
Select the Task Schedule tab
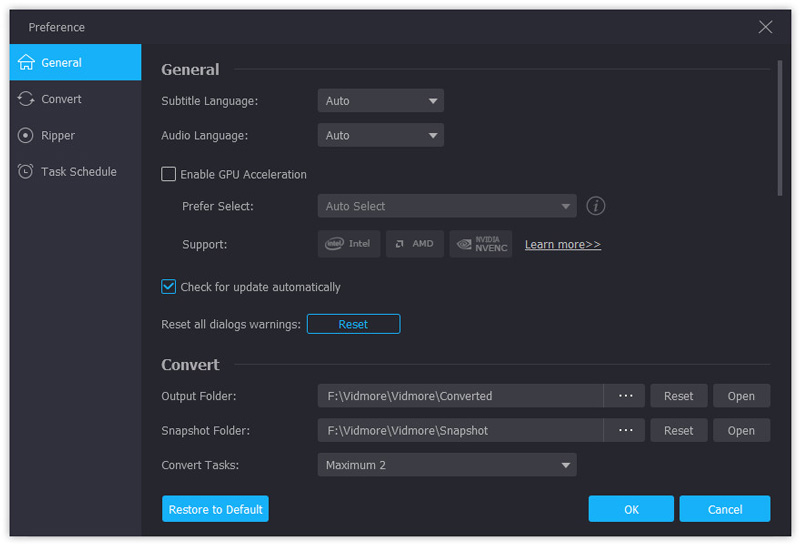pos(78,171)
